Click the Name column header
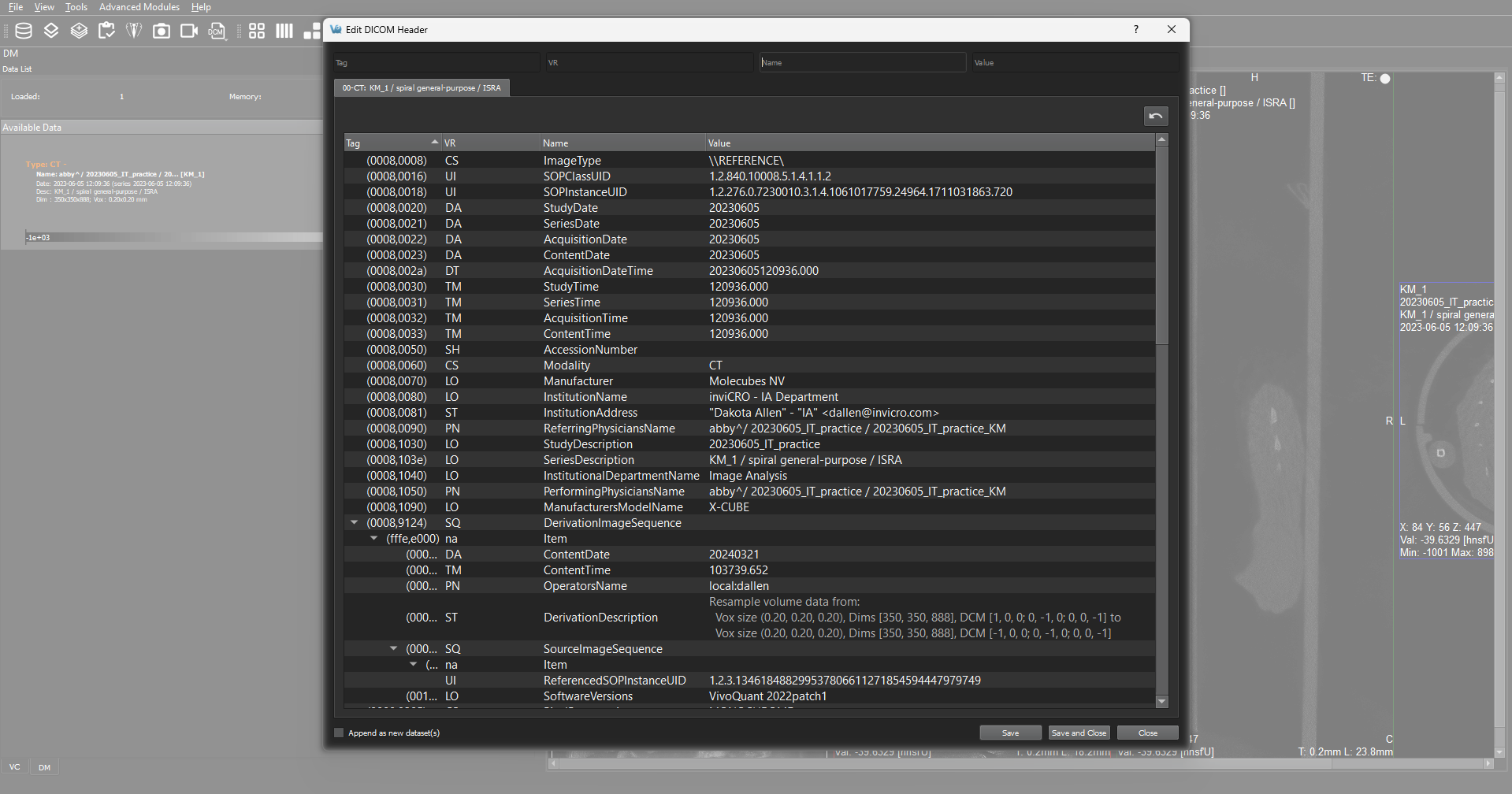The width and height of the screenshot is (1512, 794). [x=622, y=143]
